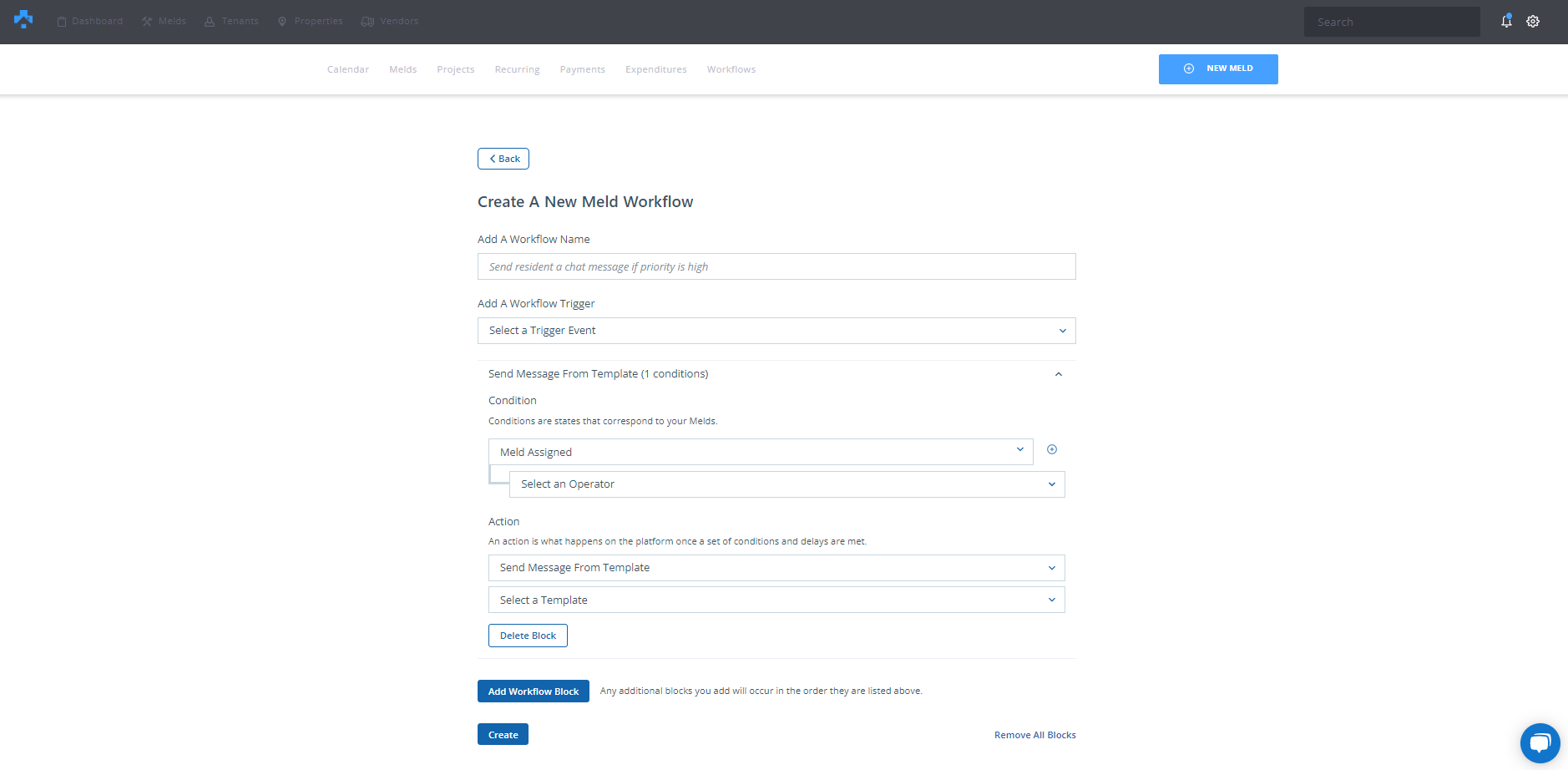1568x770 pixels.
Task: Click the Properties location pin icon
Action: point(282,22)
